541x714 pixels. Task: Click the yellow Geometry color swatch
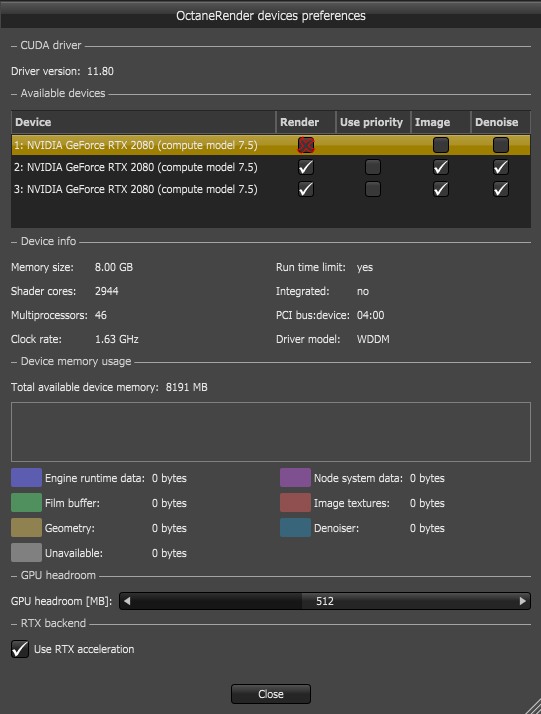(26, 528)
